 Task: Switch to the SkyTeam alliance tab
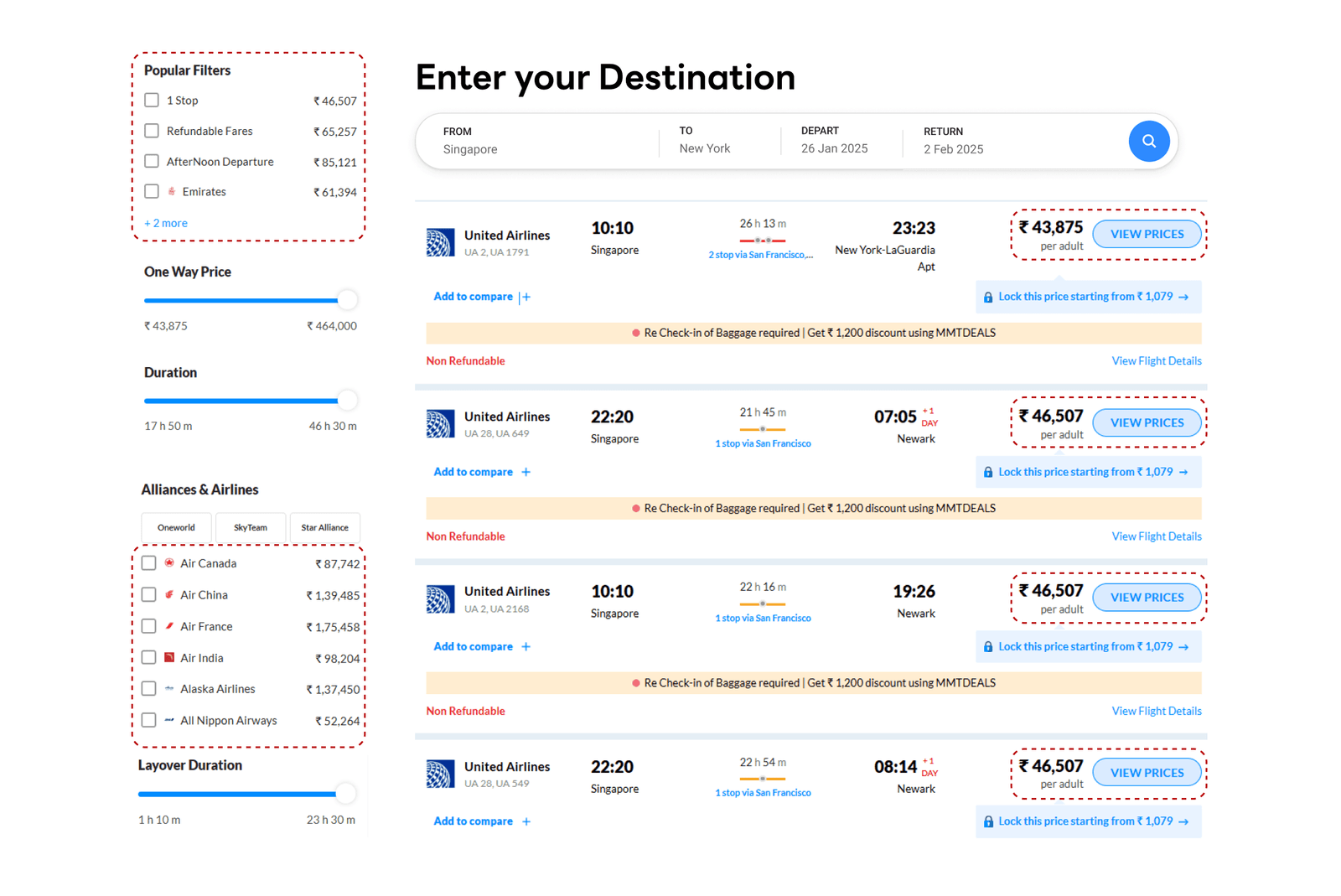[x=251, y=527]
